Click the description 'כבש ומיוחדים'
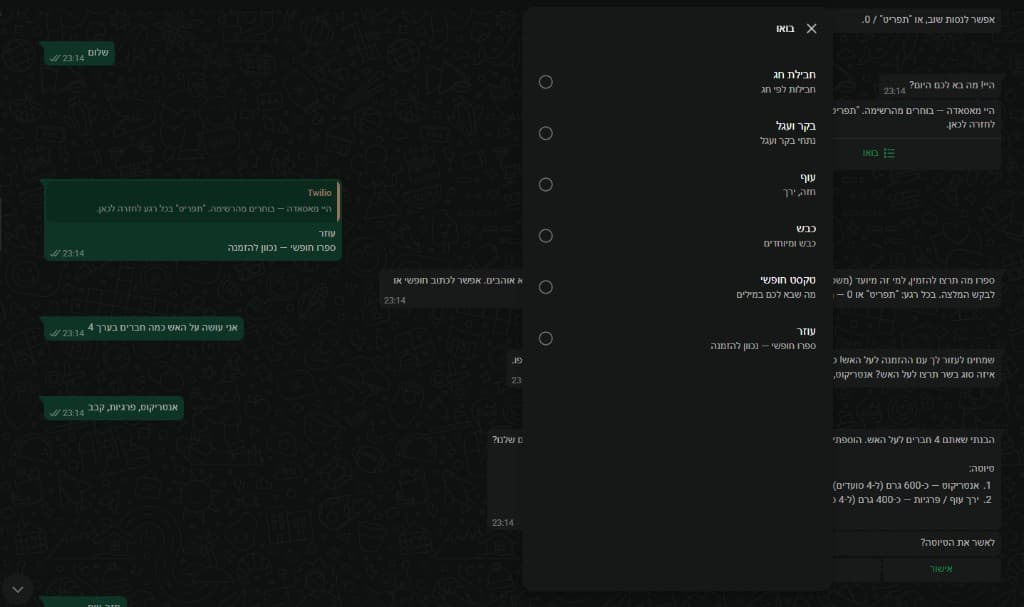The height and width of the screenshot is (607, 1024). click(790, 243)
